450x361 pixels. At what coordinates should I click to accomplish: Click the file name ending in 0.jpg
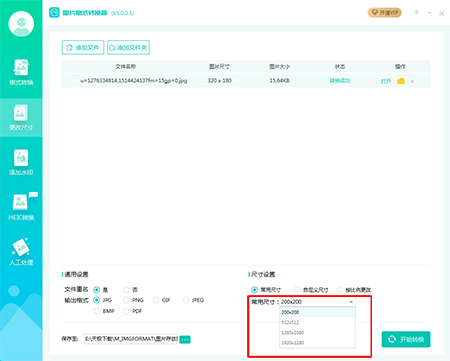(x=134, y=81)
